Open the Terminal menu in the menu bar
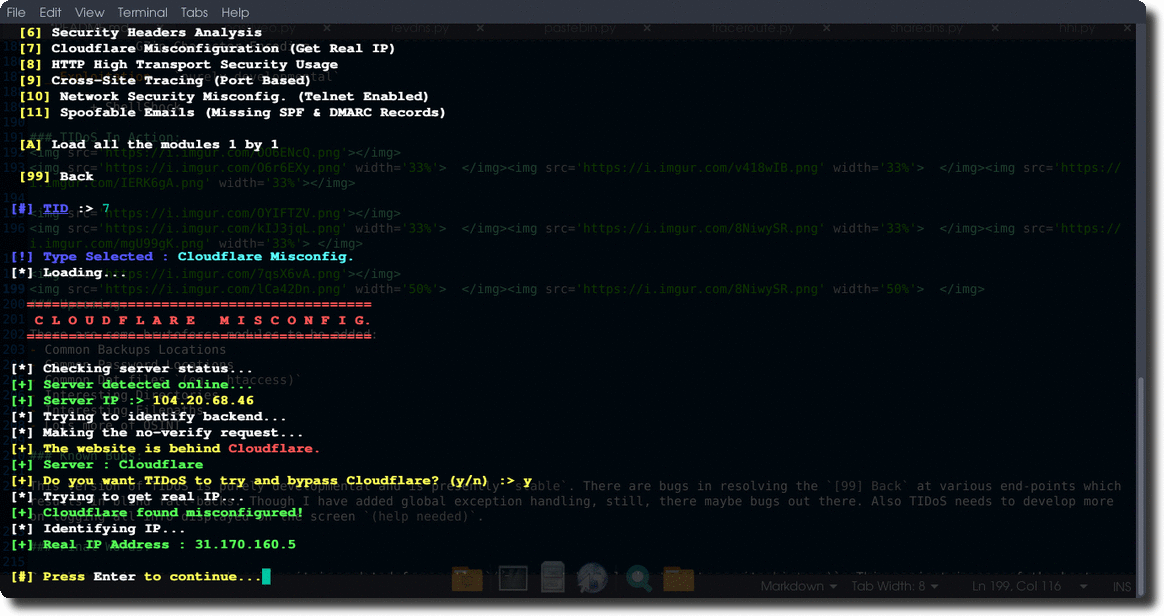Screen dimensions: 1164x616 coord(142,12)
